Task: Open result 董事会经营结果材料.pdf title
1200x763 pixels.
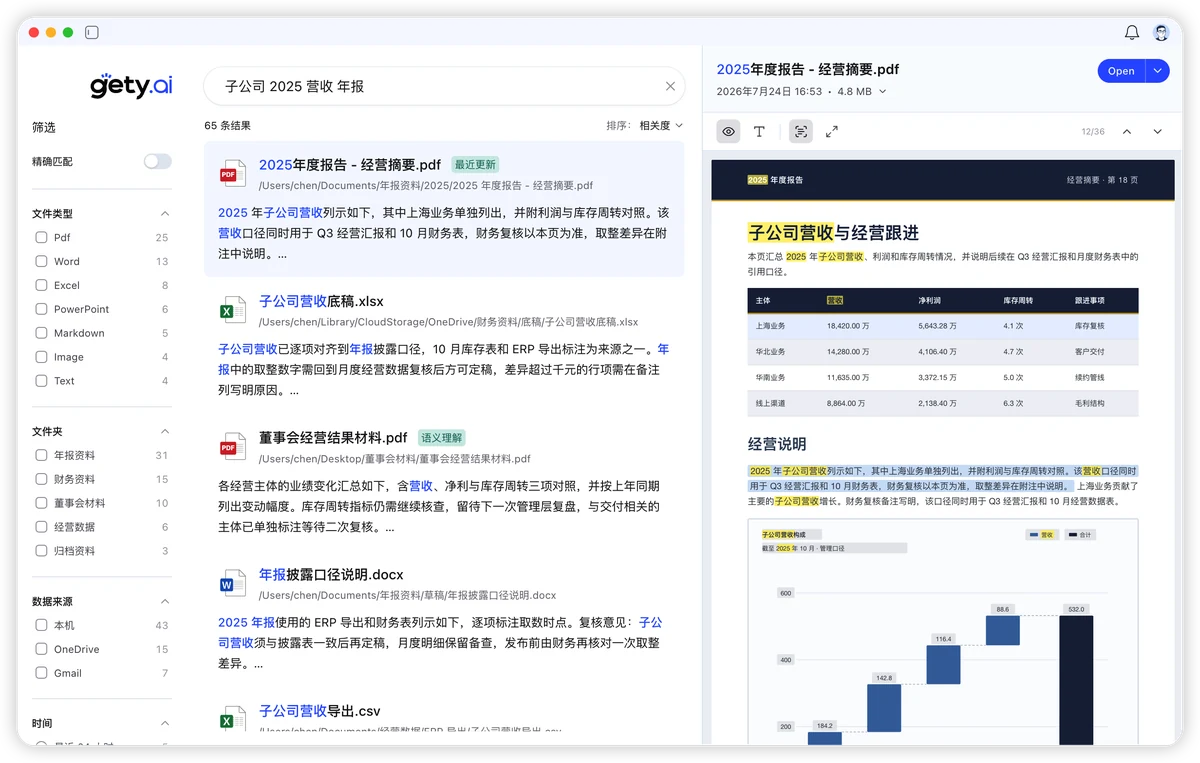Action: 333,438
